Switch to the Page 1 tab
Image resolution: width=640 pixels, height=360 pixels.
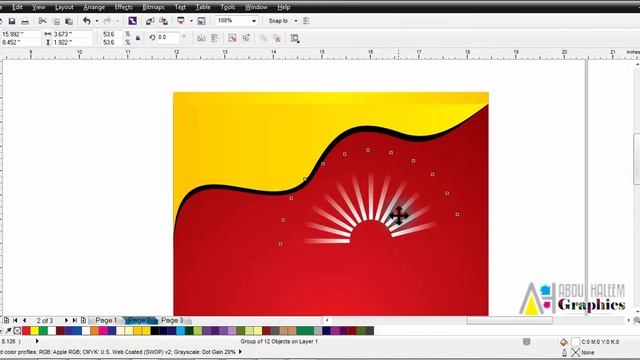click(x=106, y=320)
